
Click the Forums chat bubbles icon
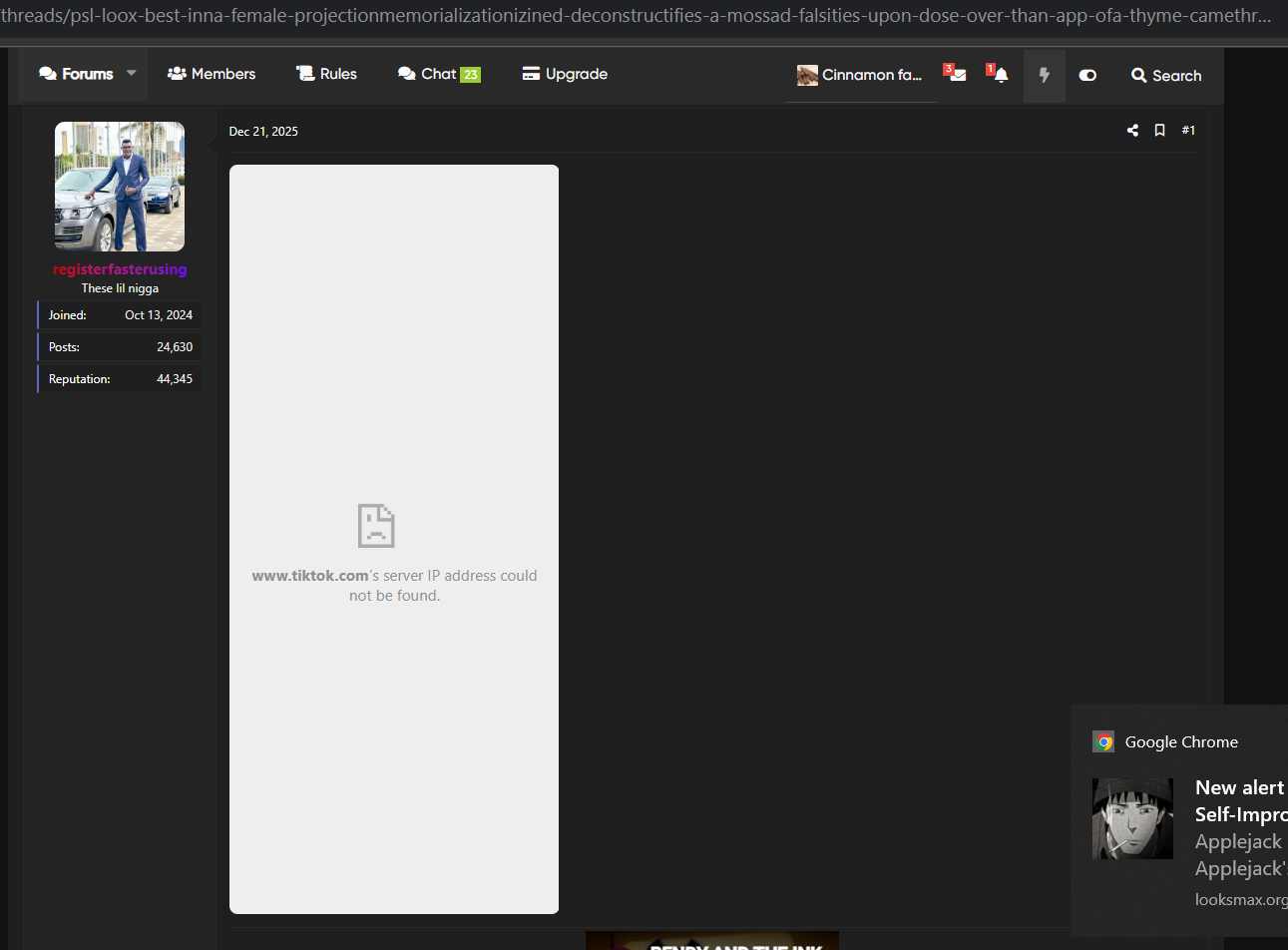coord(48,74)
